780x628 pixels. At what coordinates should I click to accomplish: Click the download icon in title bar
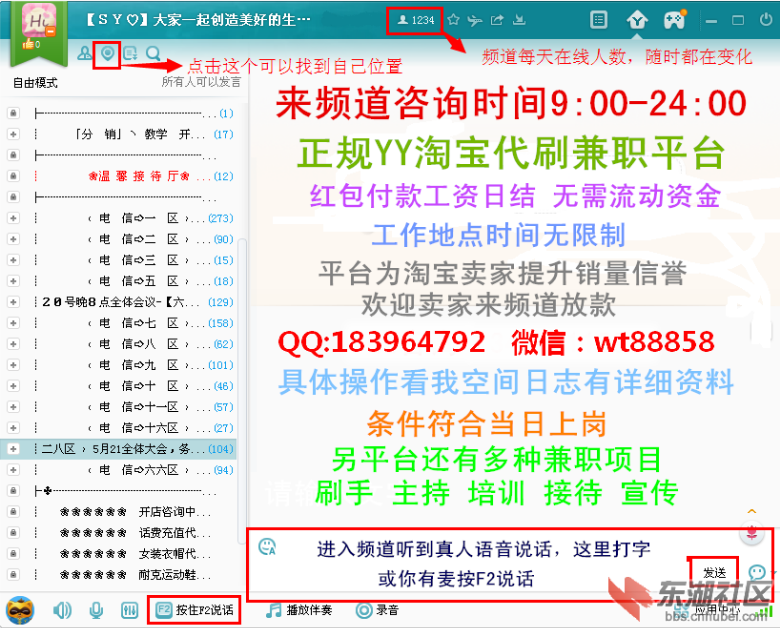point(519,20)
